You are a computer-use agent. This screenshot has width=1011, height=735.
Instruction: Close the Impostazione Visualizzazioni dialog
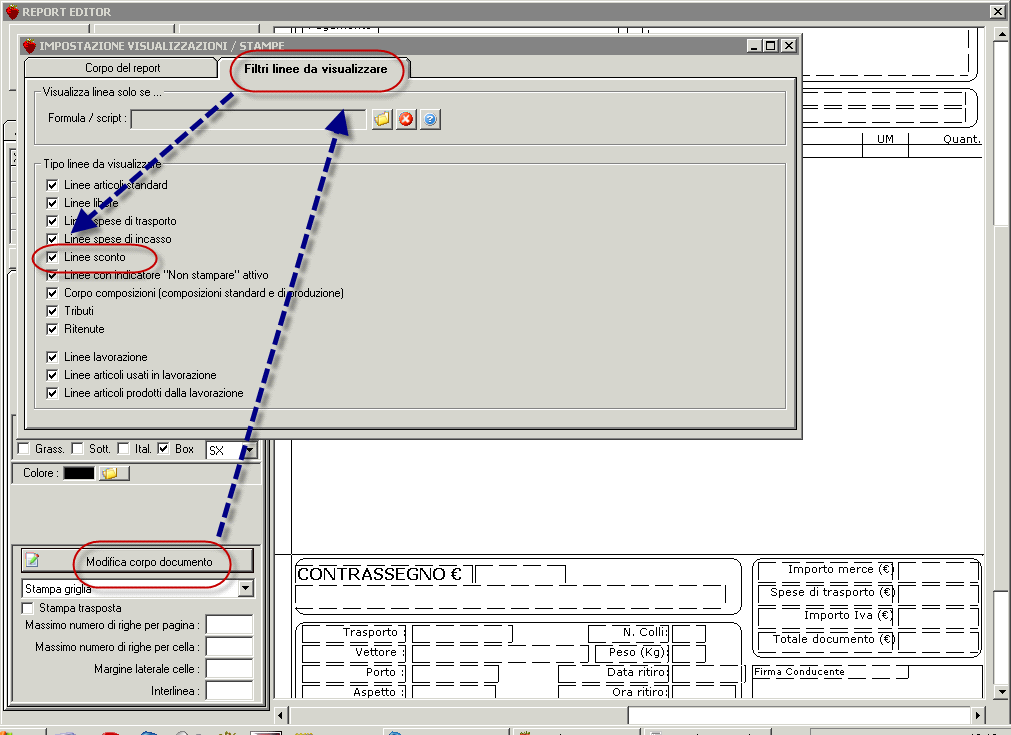tap(789, 46)
